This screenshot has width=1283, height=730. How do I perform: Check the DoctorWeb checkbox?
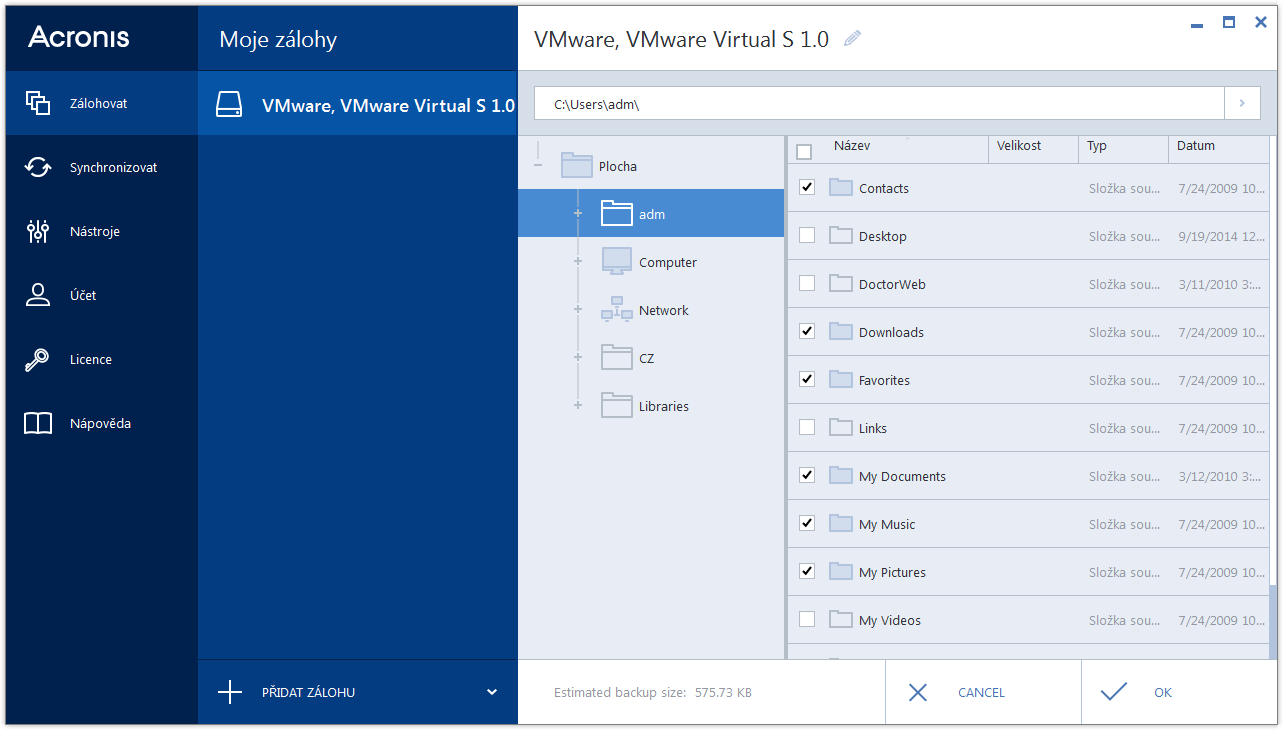(x=807, y=283)
